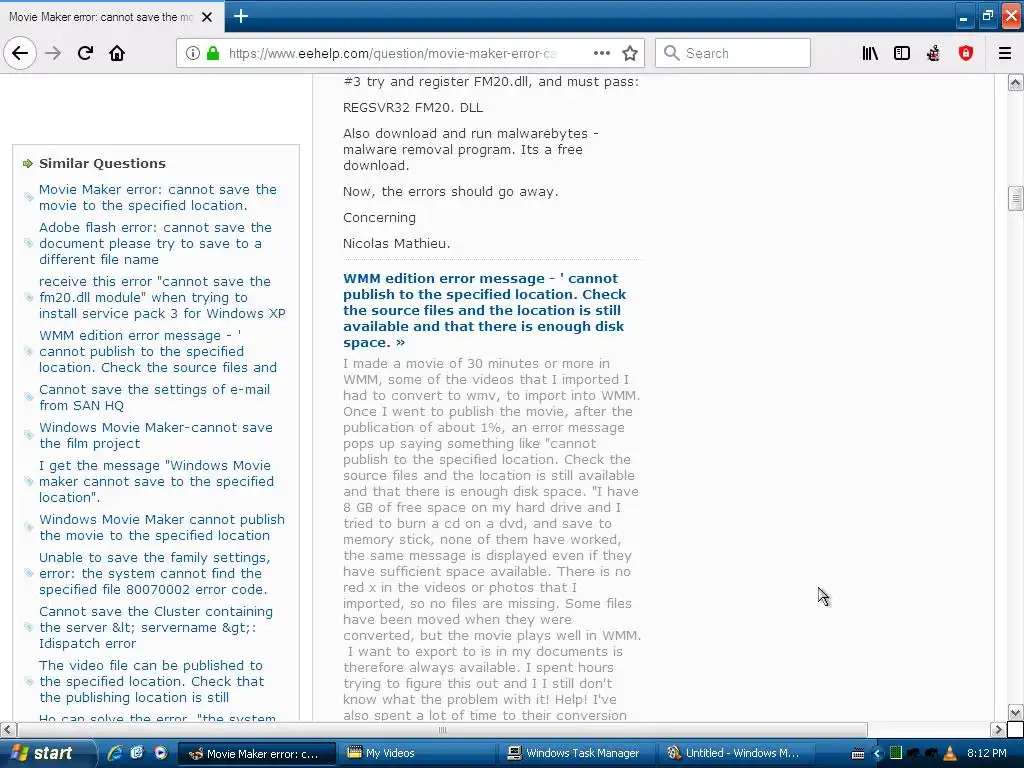Minimize the browser window

(x=963, y=17)
